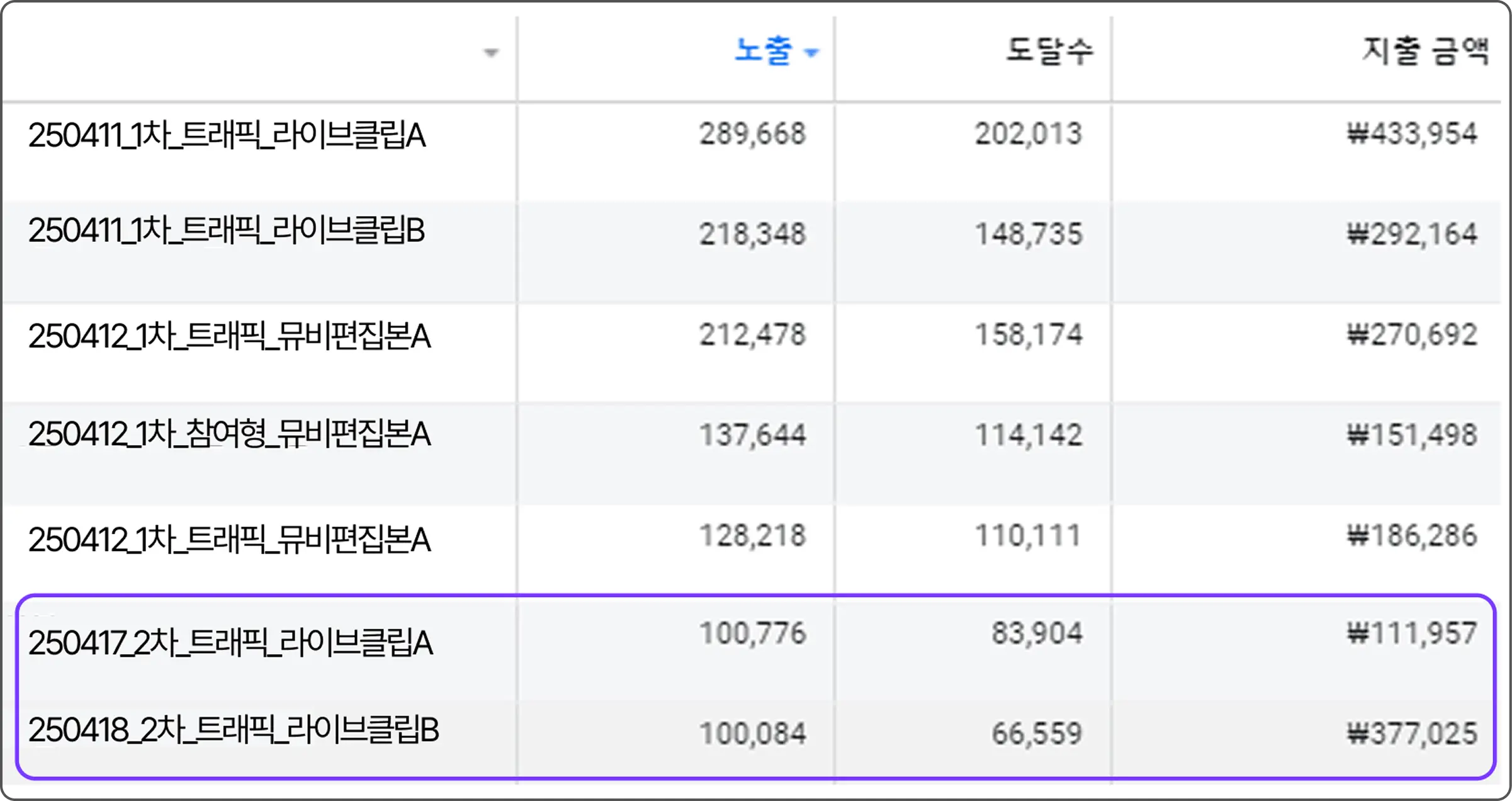Image resolution: width=1512 pixels, height=801 pixels.
Task: Select the 250412_1차_참여형_뮤비편집본A ad name
Action: pyautogui.click(x=230, y=434)
